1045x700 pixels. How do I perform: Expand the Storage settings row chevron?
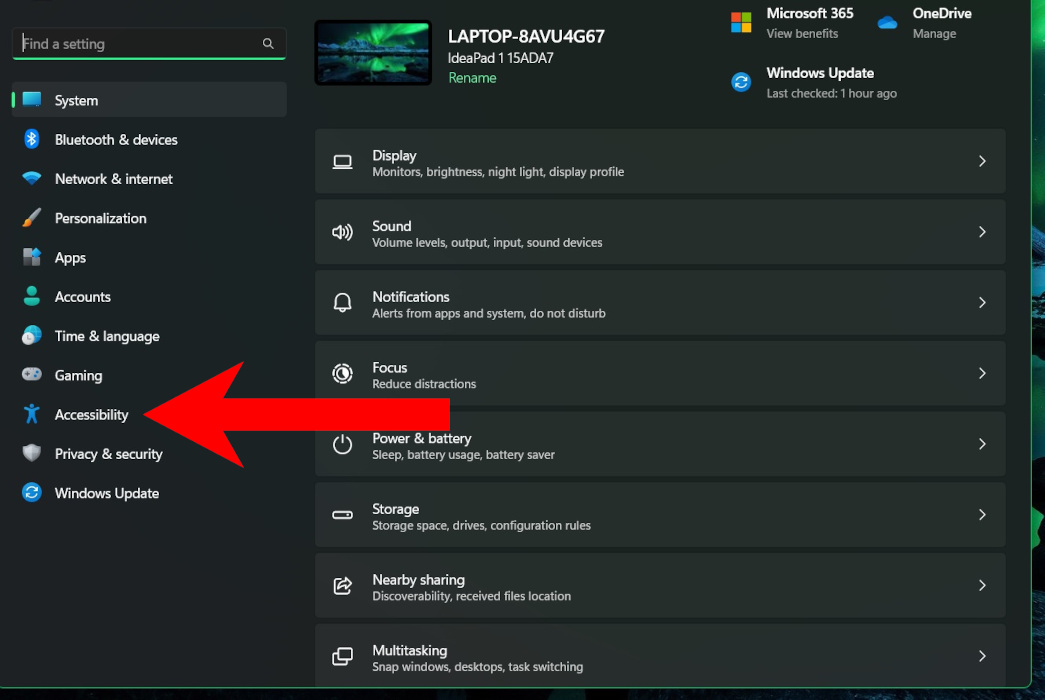point(981,515)
